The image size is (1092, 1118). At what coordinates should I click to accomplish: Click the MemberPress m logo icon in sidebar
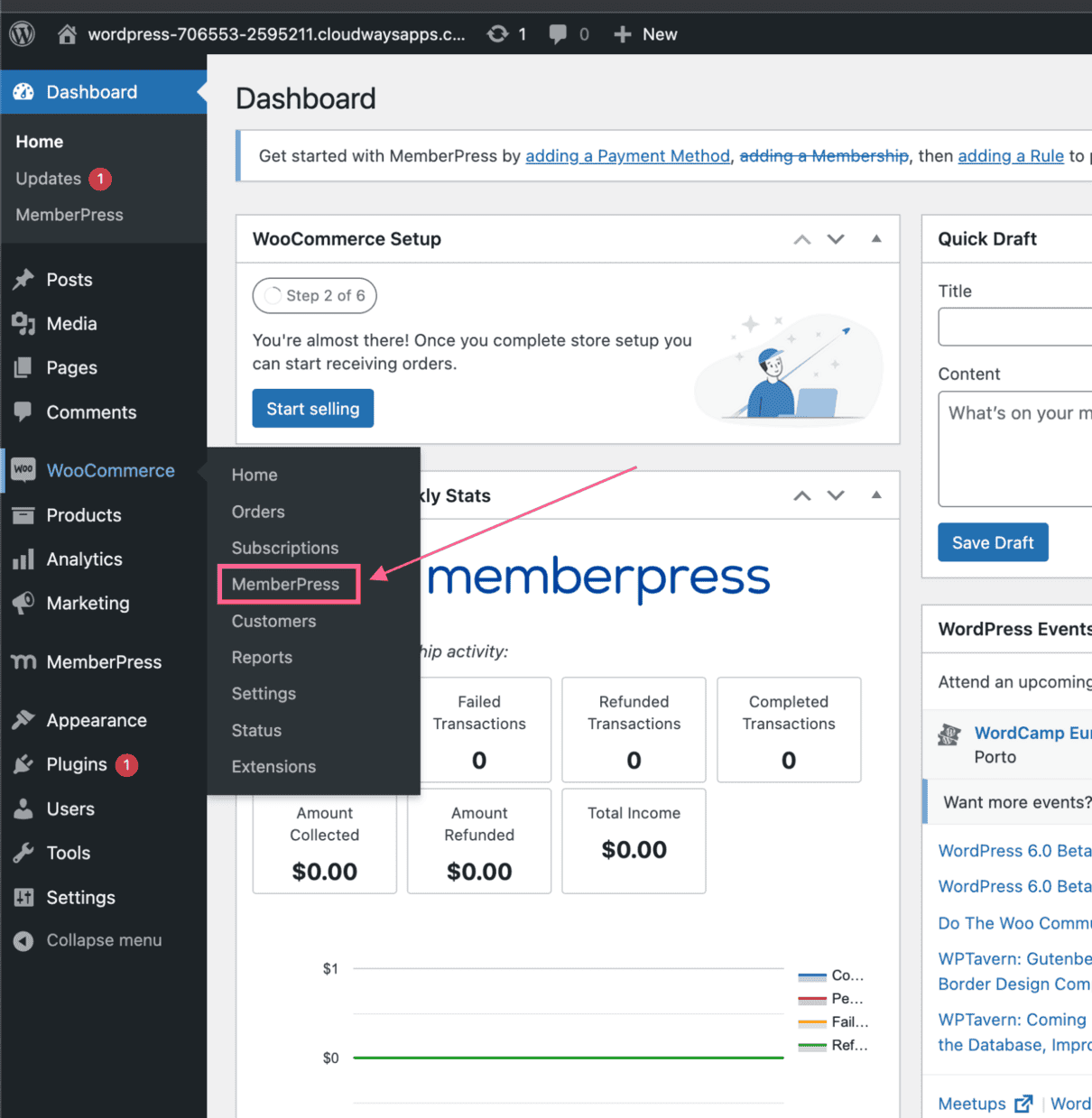(x=23, y=662)
